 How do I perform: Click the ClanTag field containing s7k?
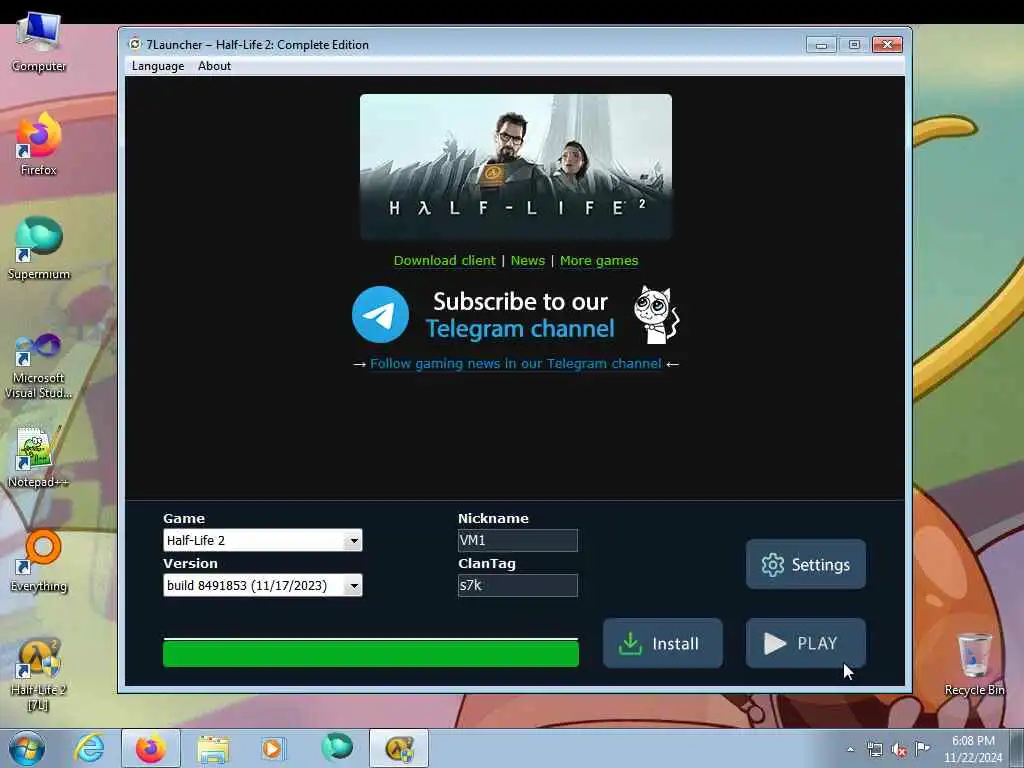(517, 585)
